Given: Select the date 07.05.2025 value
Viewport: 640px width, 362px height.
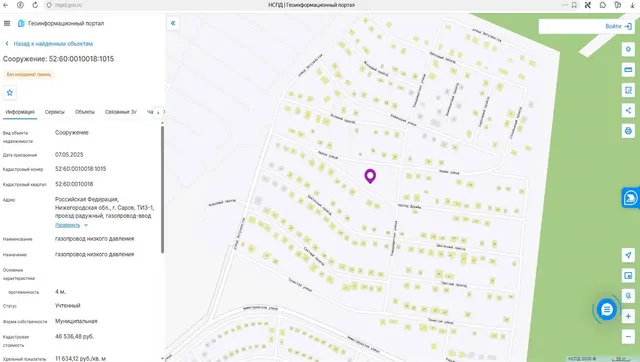Looking at the screenshot, I should [69, 155].
